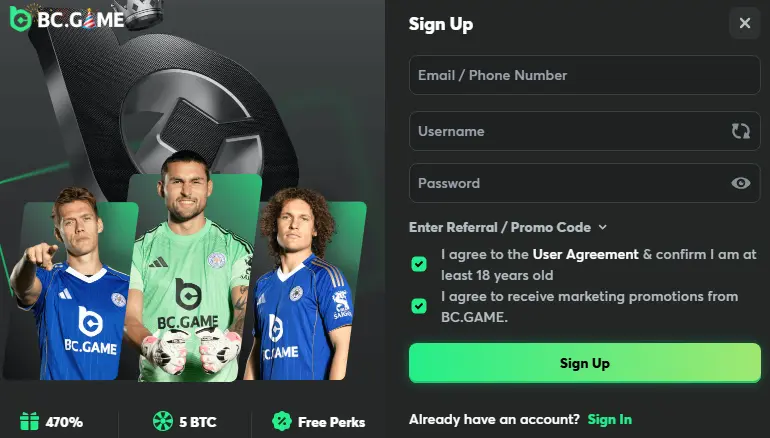Click the green Sign Up button

[584, 363]
